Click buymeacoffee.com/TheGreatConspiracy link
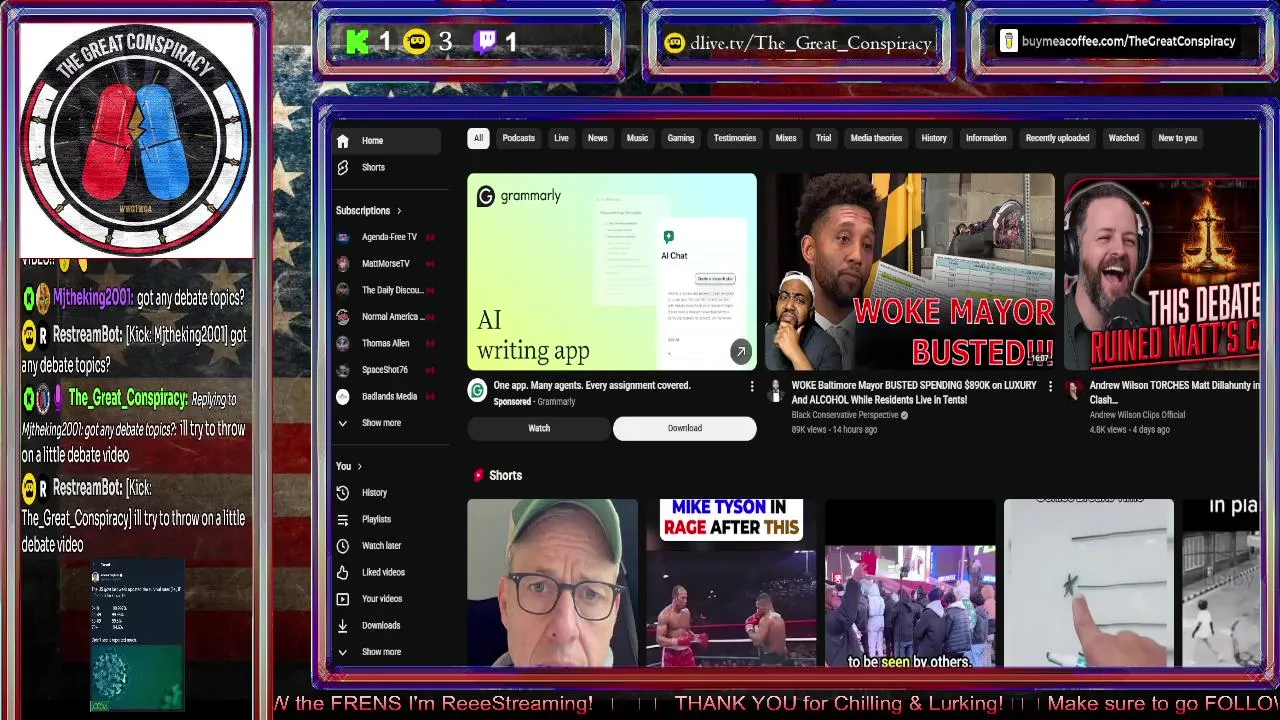Viewport: 1280px width, 720px height. tap(1128, 42)
